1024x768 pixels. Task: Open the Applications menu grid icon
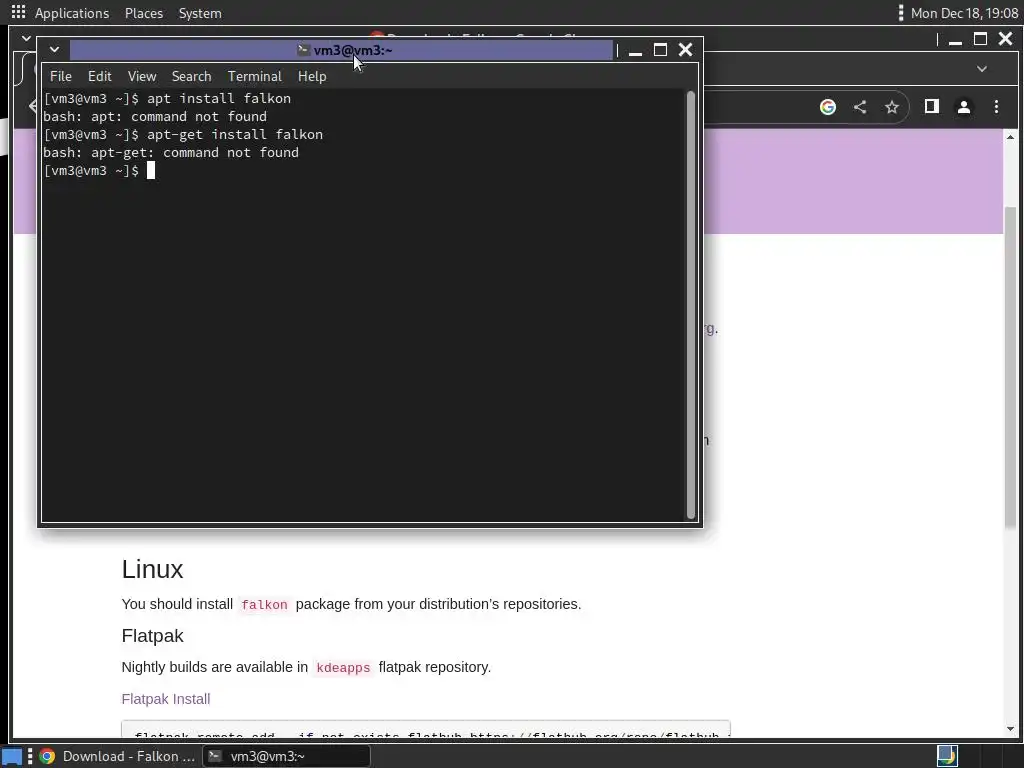(18, 12)
